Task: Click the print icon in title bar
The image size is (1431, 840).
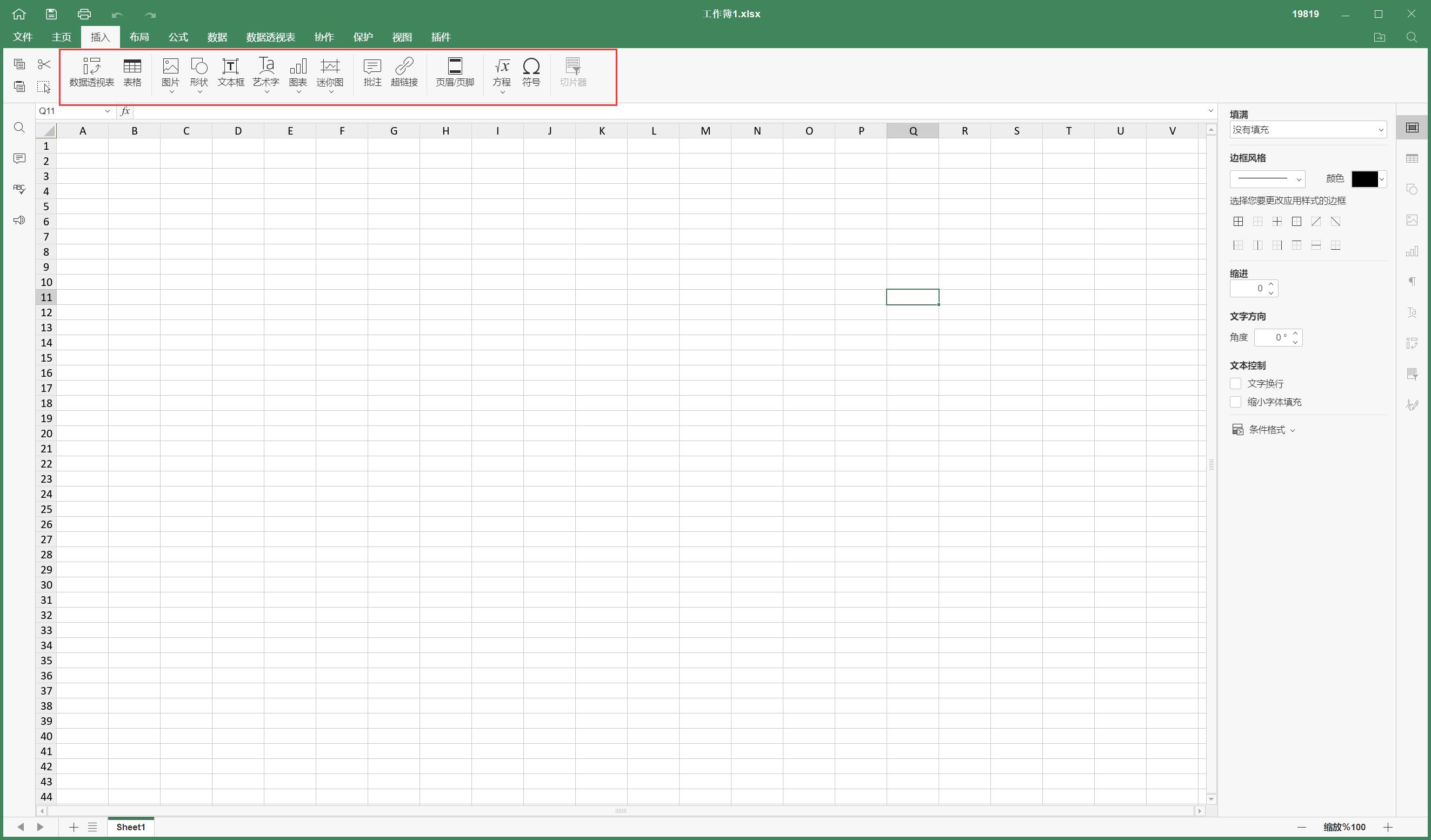Action: [84, 14]
